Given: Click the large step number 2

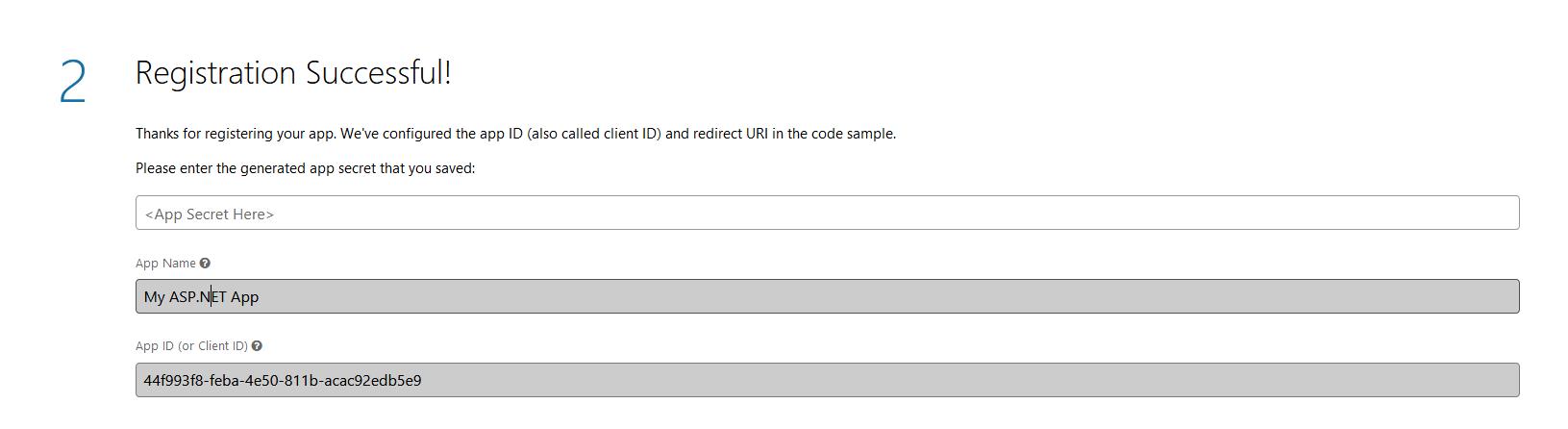Looking at the screenshot, I should point(73,82).
